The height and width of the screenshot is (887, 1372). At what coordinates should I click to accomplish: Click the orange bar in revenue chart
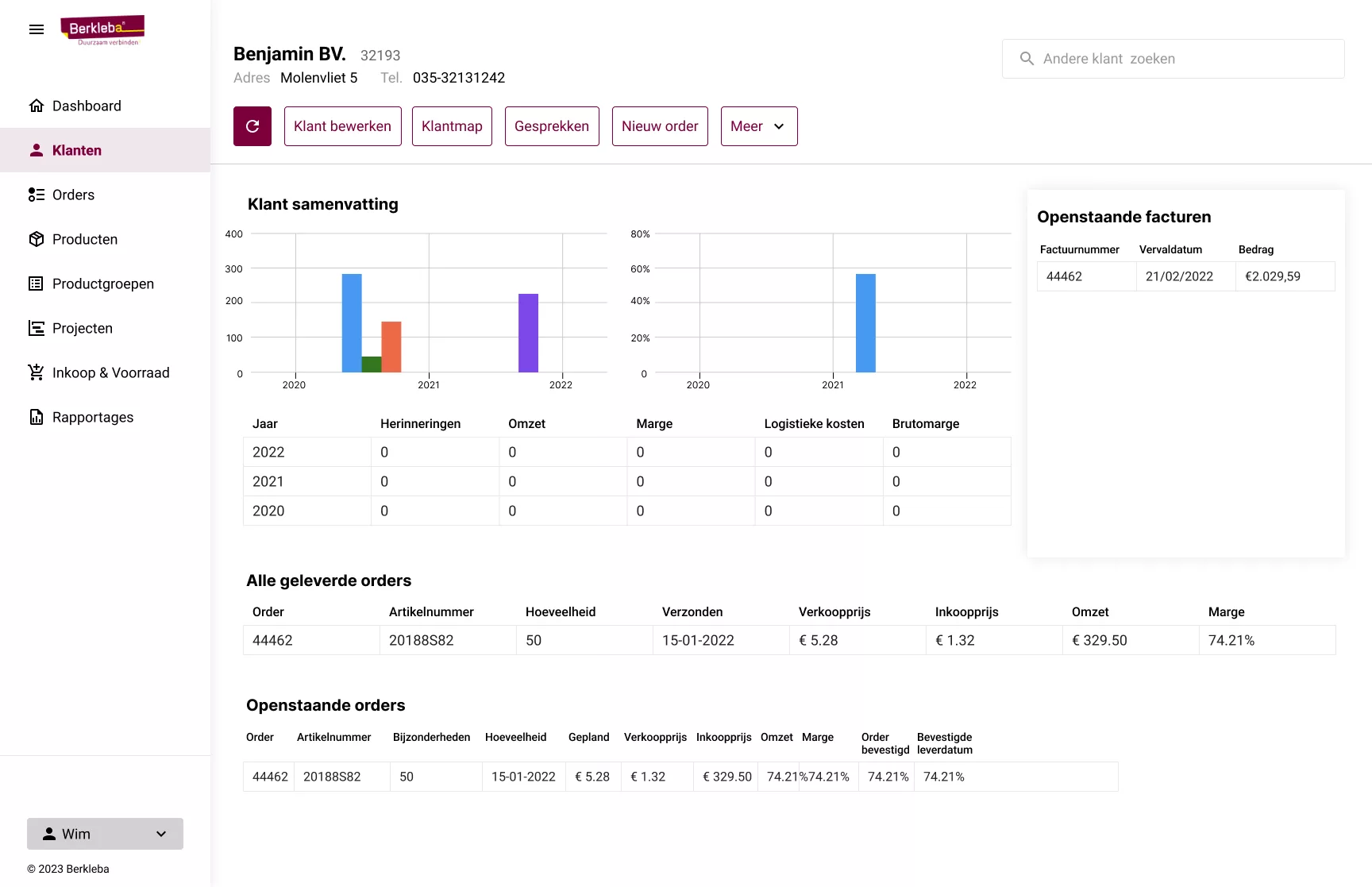coord(391,347)
